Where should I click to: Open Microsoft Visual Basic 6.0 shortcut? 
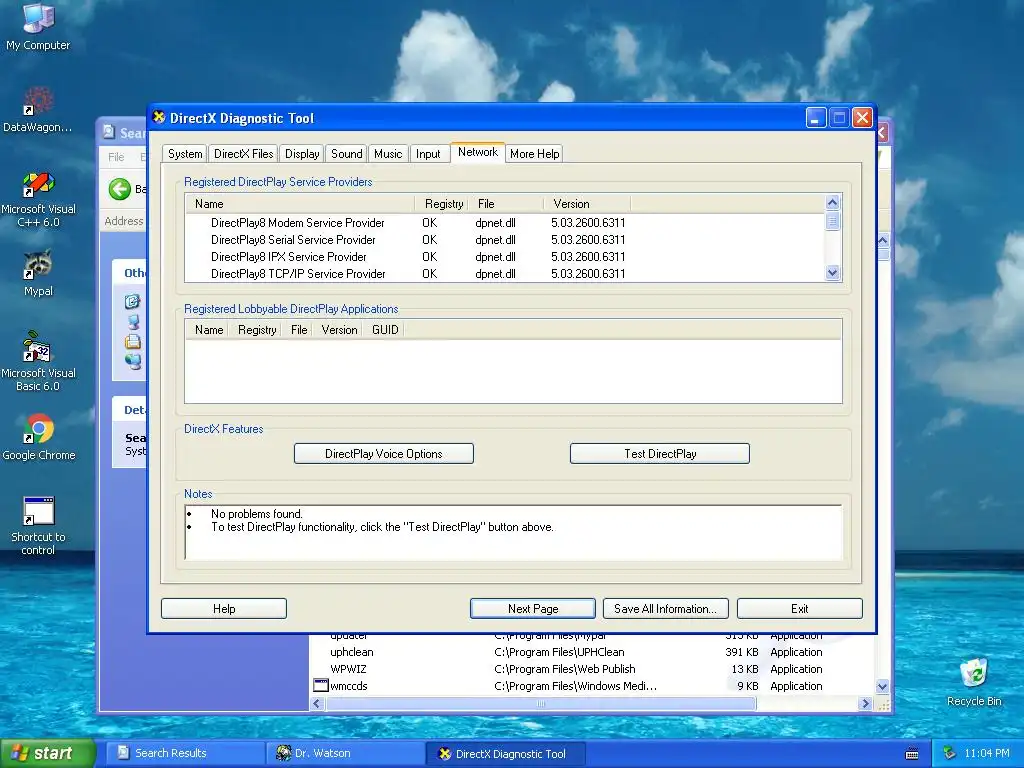click(38, 360)
